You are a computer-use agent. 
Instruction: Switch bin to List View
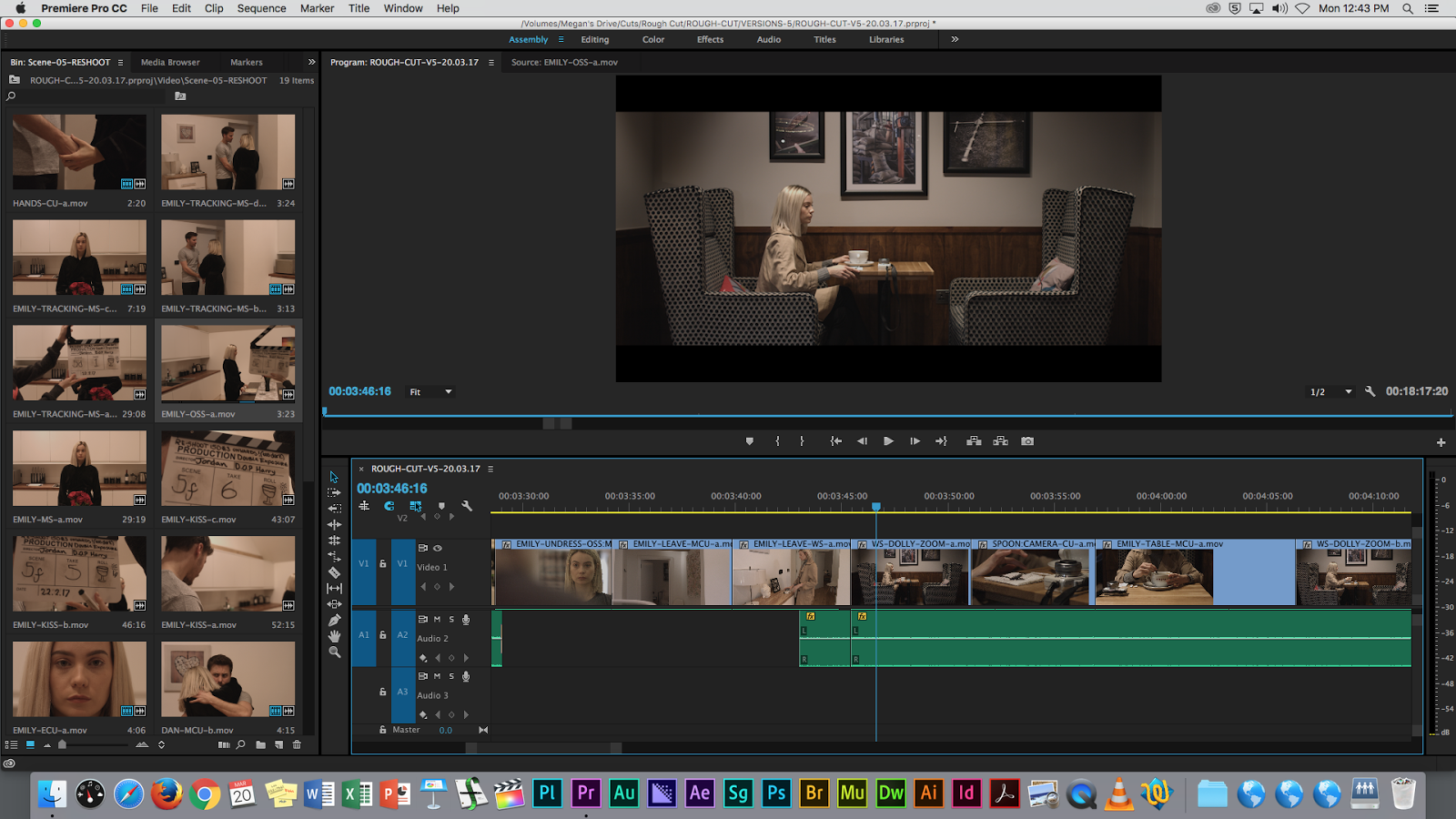12,744
